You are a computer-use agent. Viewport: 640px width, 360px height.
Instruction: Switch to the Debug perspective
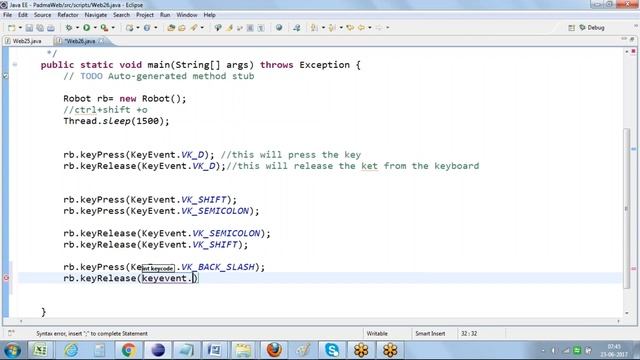(592, 28)
